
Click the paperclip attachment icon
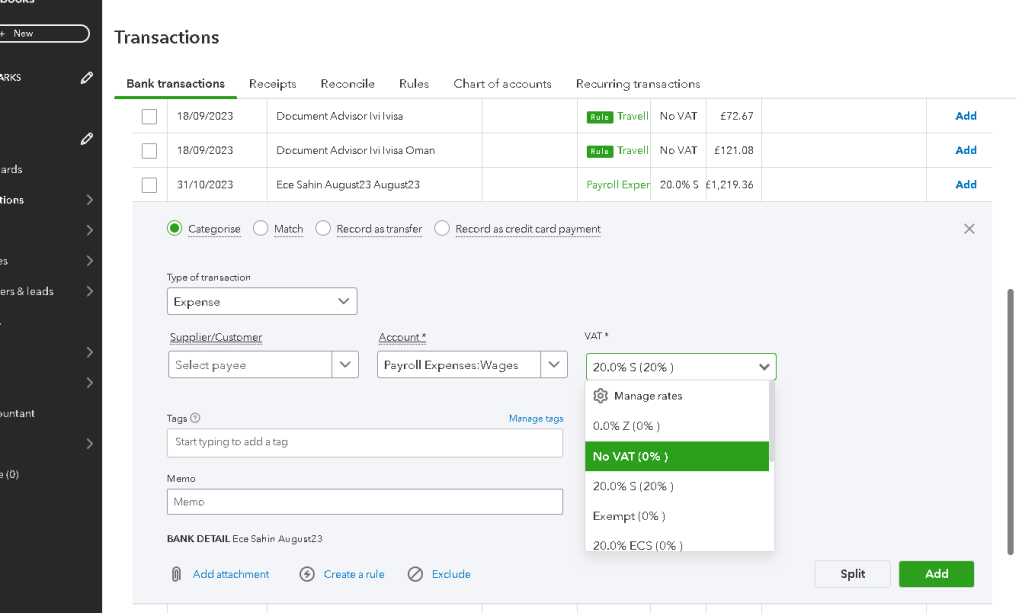tap(176, 574)
